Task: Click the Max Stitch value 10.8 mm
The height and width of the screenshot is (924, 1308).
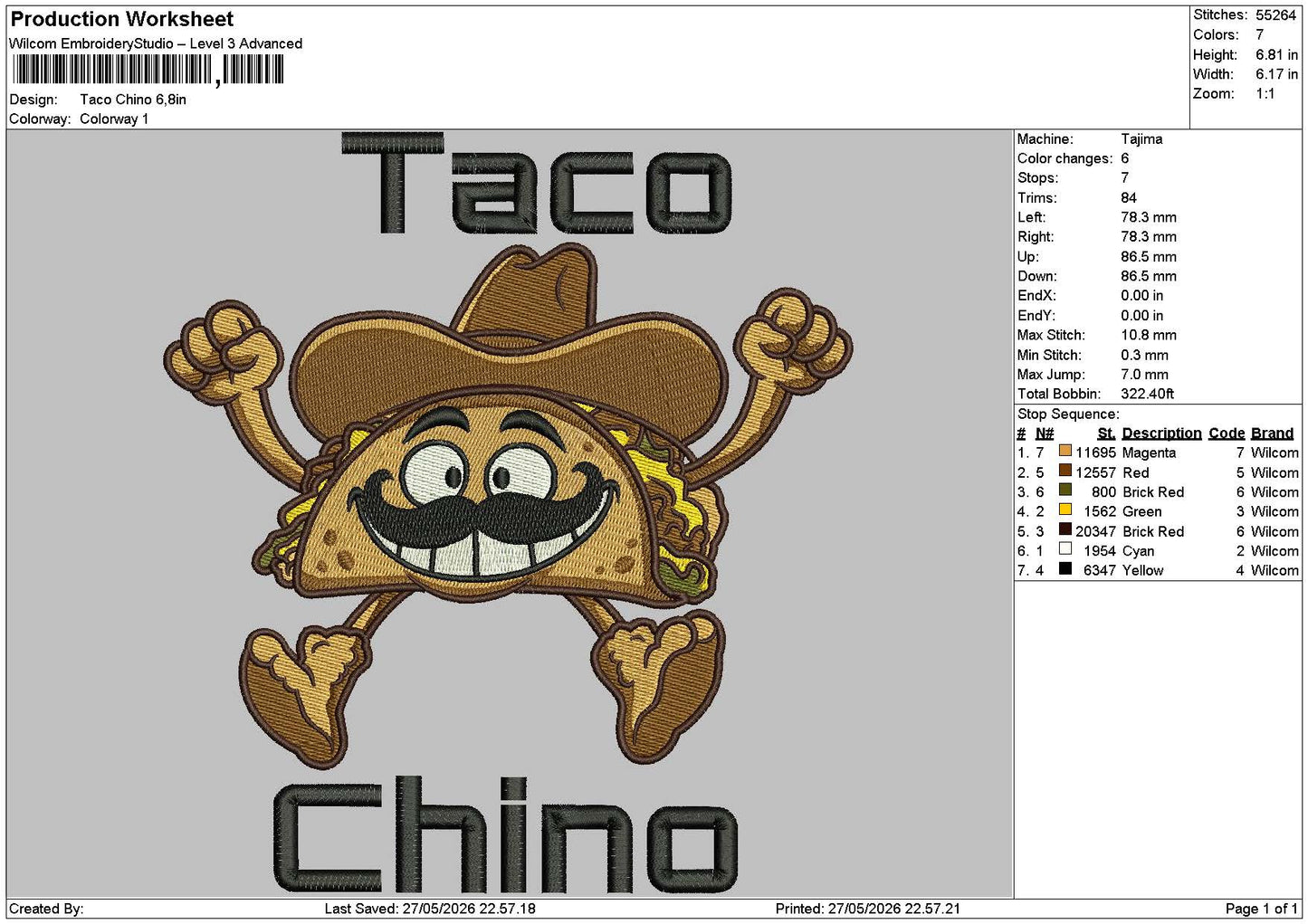Action: (1149, 335)
